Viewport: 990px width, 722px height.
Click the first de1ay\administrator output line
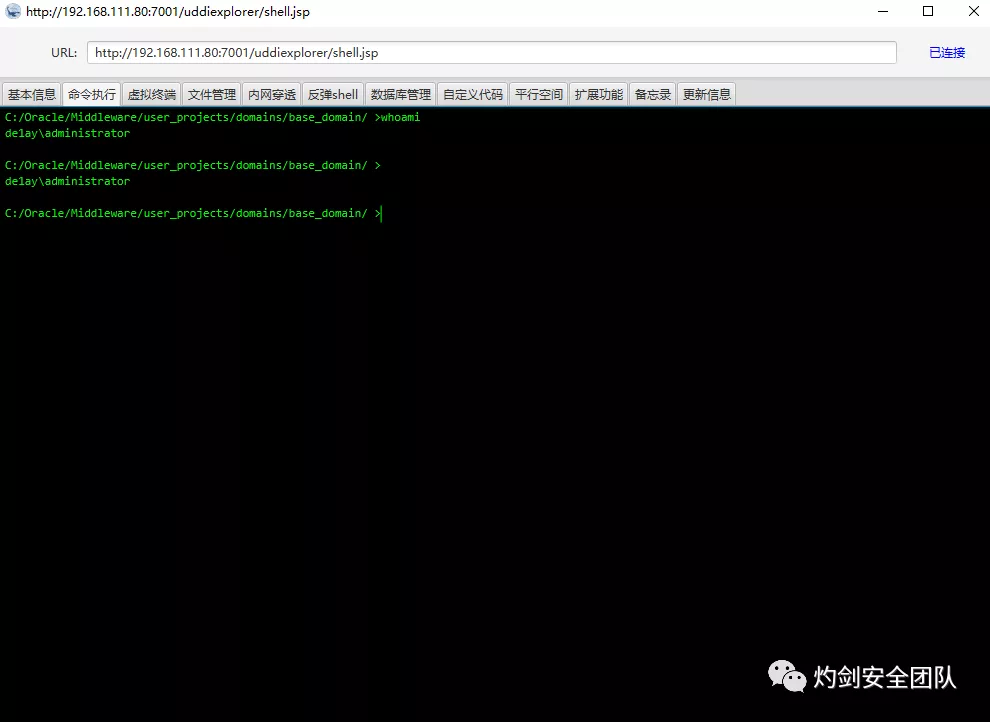click(68, 133)
